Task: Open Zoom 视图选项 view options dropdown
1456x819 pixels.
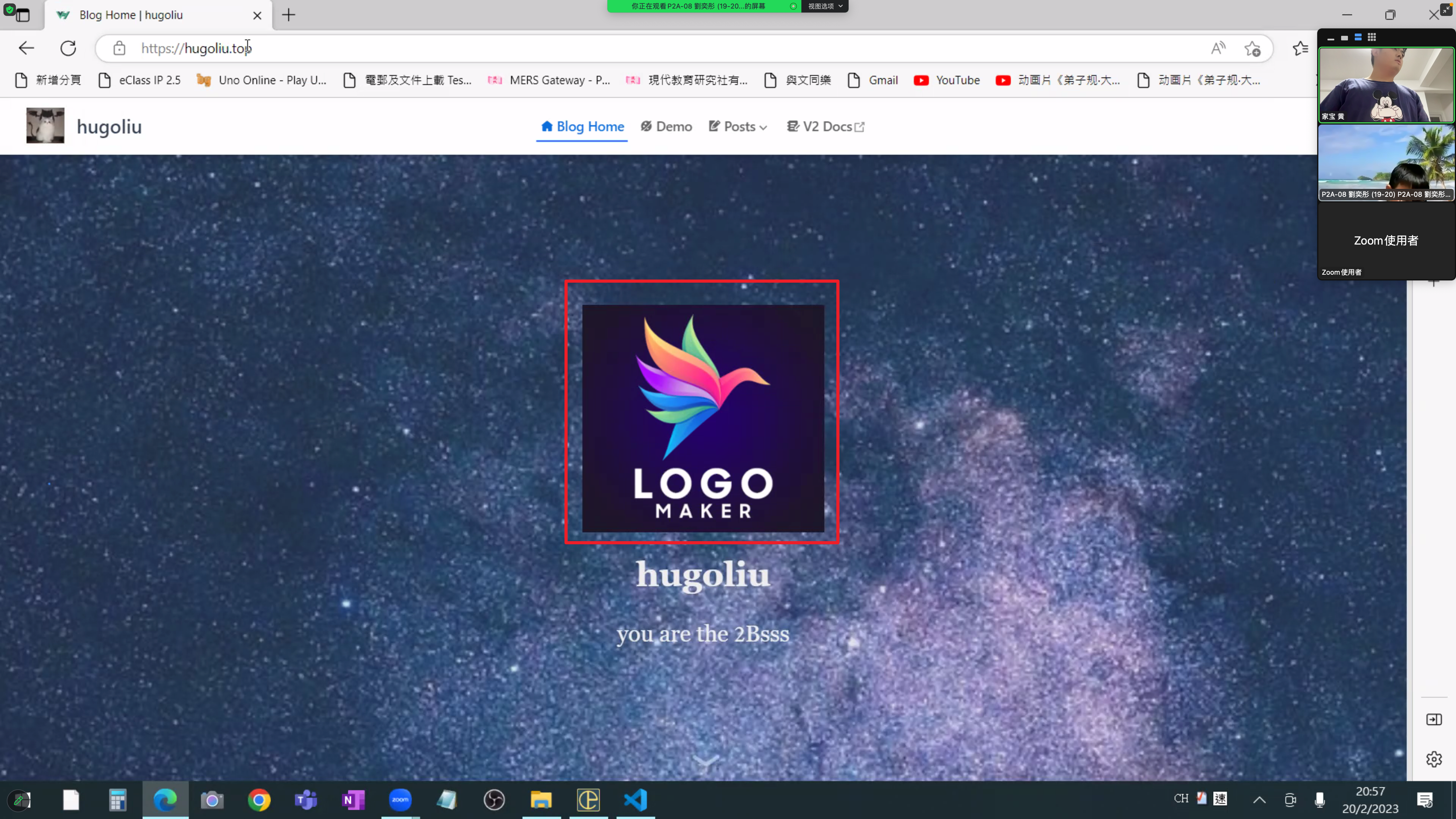Action: pos(825,6)
